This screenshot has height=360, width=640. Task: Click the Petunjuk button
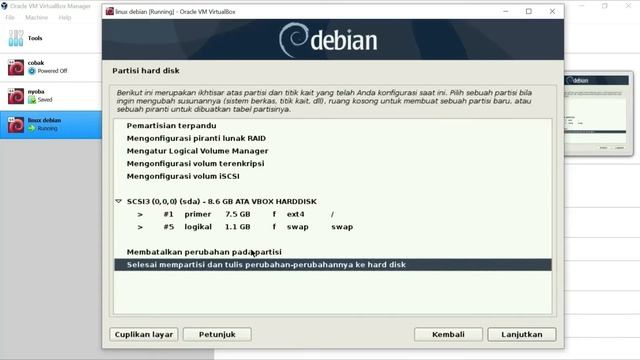click(217, 334)
